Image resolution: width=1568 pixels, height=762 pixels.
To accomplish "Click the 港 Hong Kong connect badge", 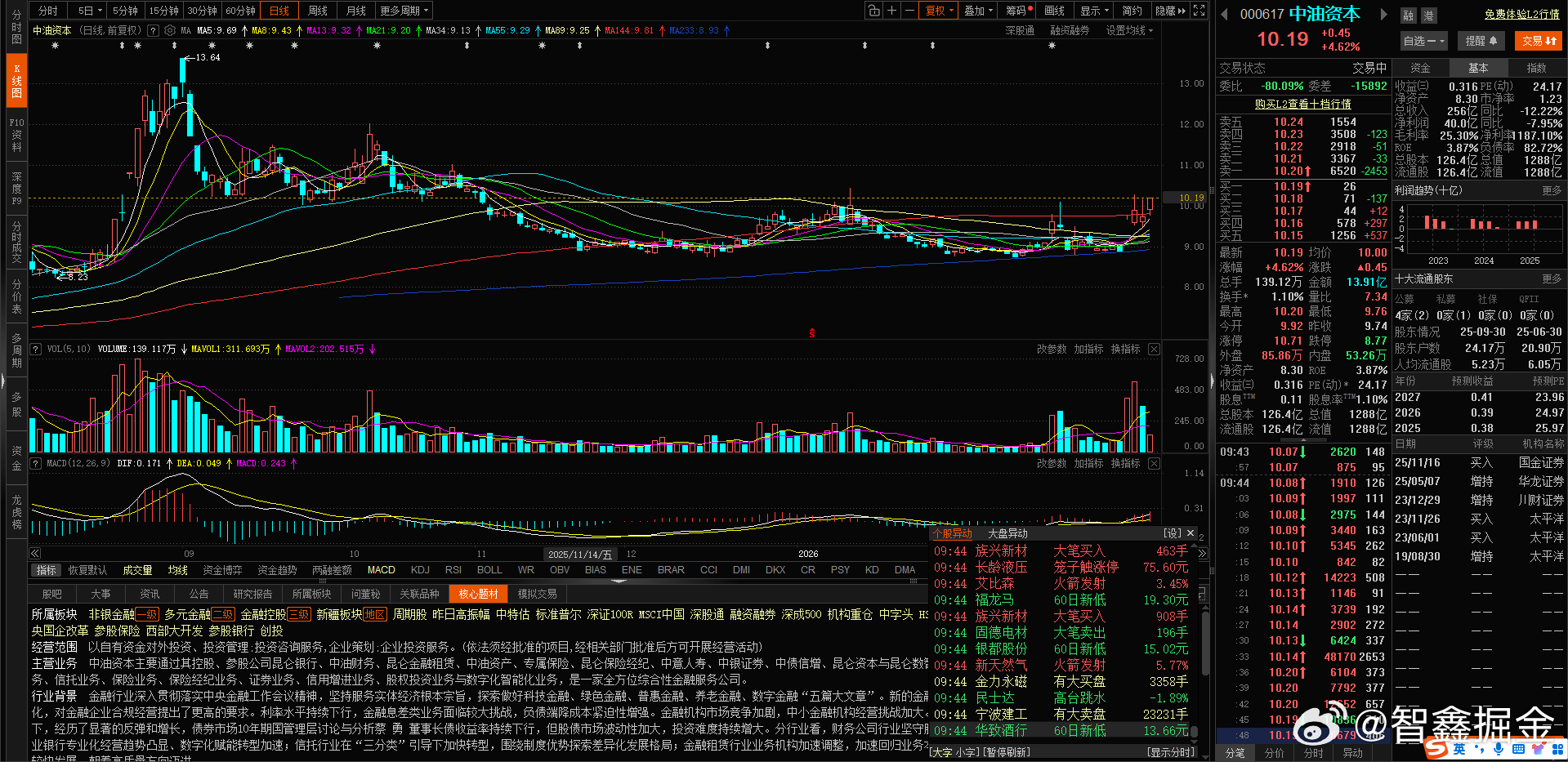I will point(1428,16).
